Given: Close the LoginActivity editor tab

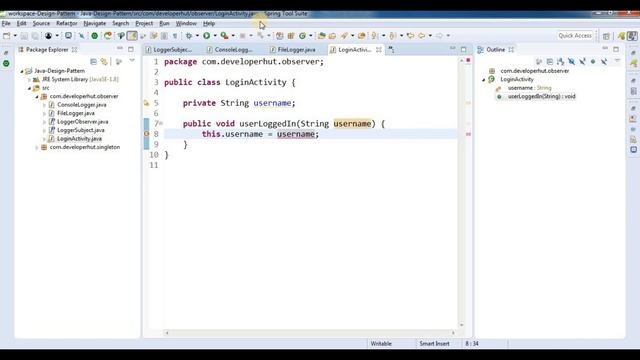Looking at the screenshot, I should [x=379, y=50].
